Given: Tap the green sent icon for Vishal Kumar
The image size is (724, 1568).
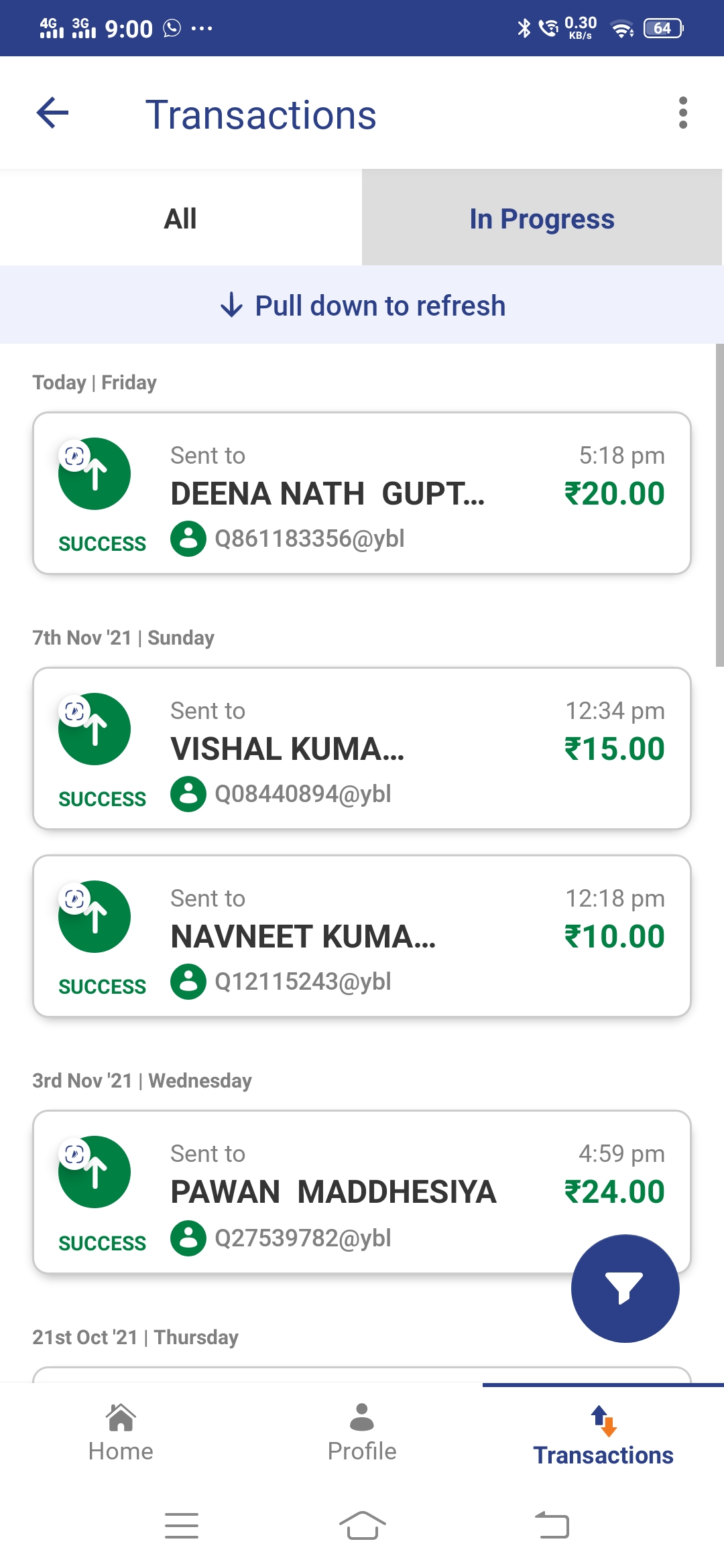Looking at the screenshot, I should pyautogui.click(x=95, y=729).
